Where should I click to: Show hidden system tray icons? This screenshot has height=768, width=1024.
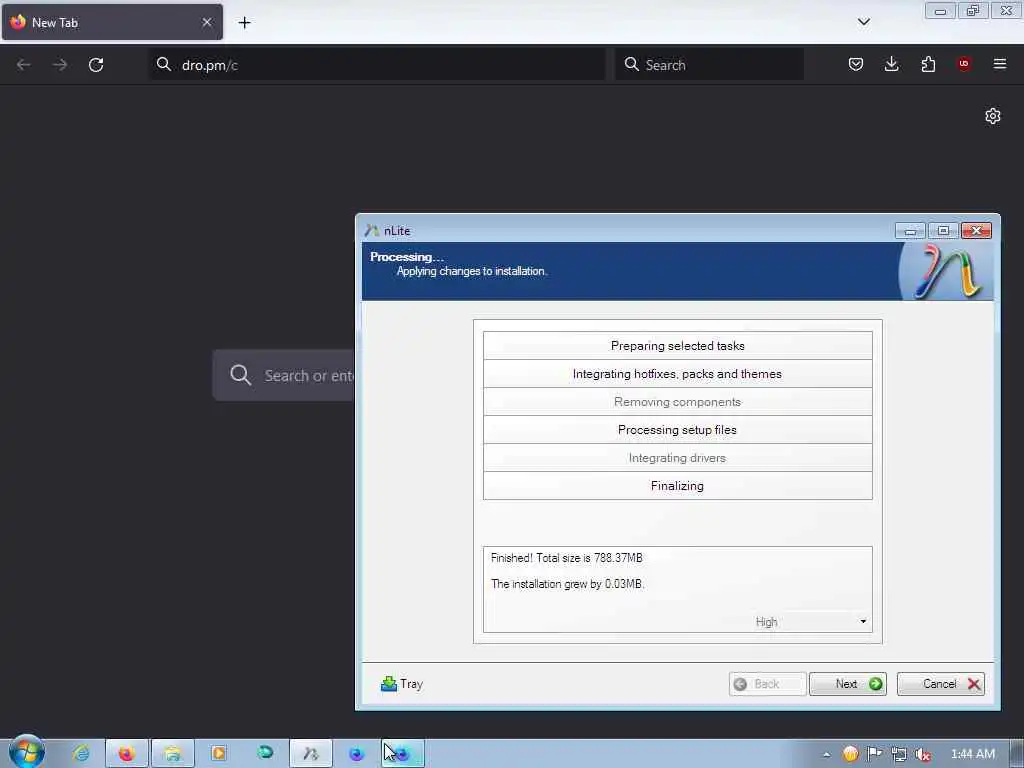tap(827, 754)
